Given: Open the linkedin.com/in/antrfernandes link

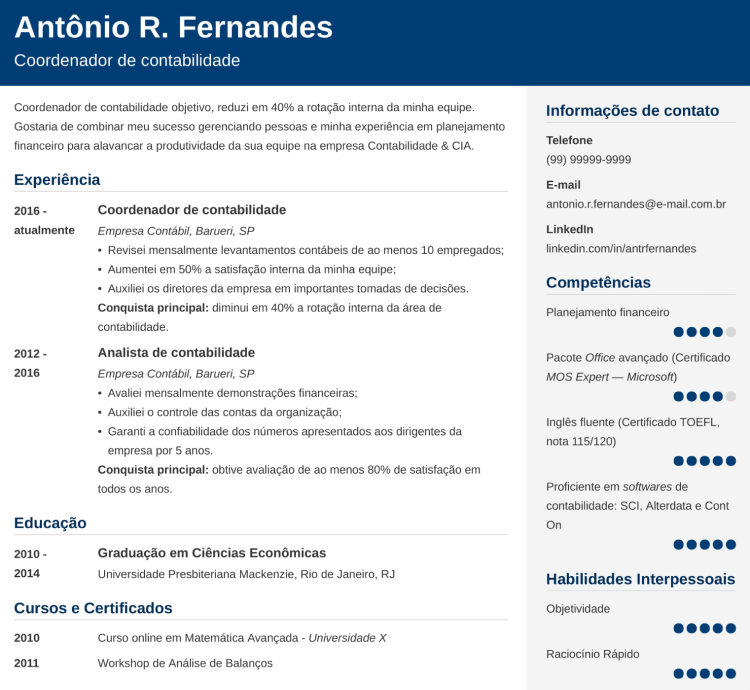Looking at the screenshot, I should (x=621, y=249).
